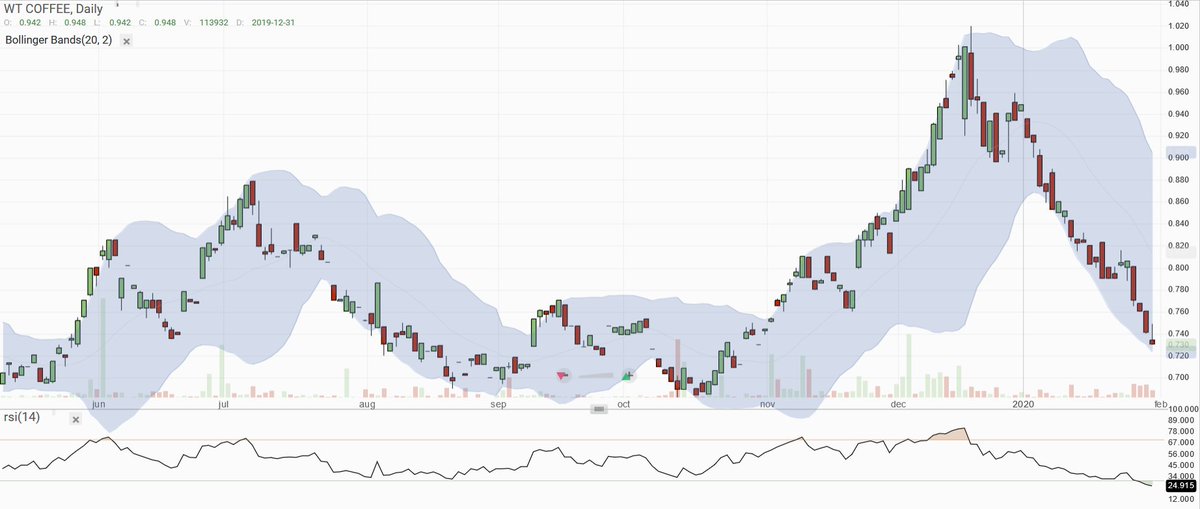Click the 12.000 RSI axis label

tap(1181, 498)
